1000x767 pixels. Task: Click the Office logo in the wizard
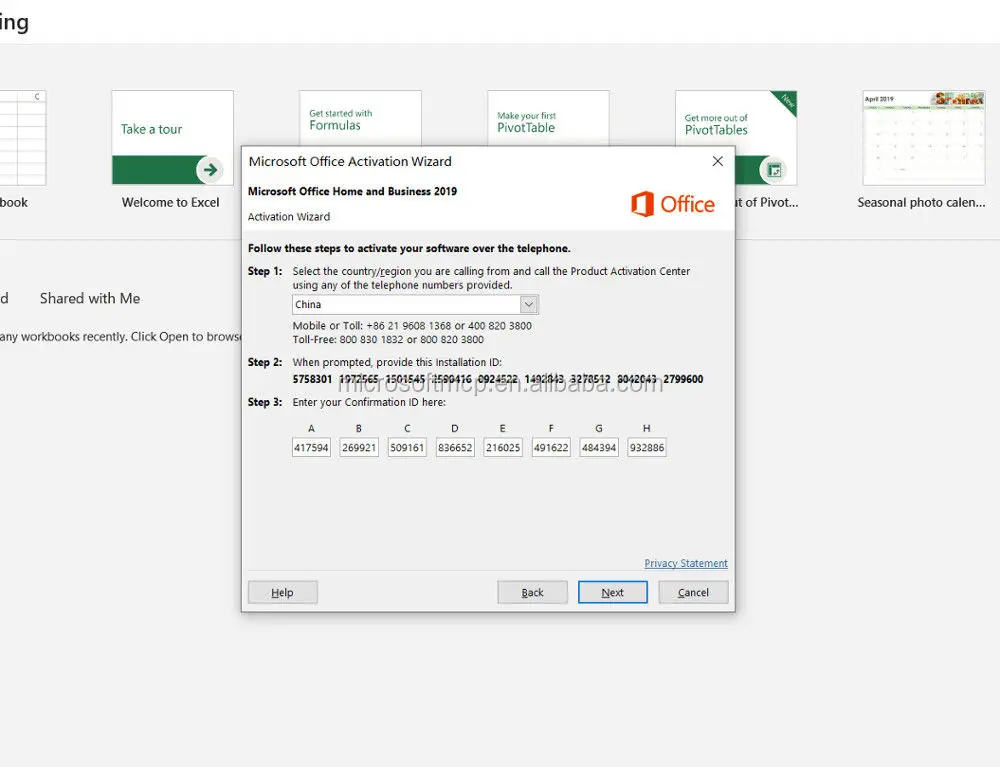coord(673,204)
